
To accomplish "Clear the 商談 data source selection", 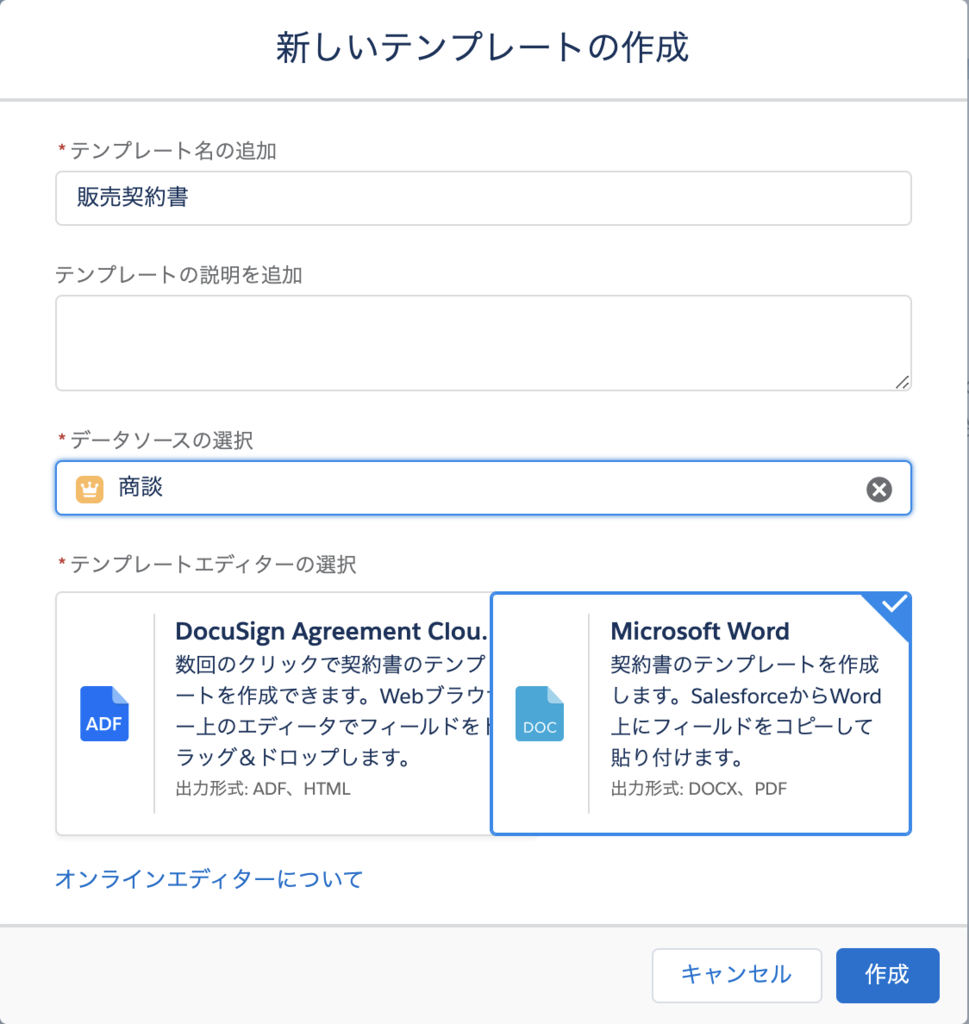I will [x=879, y=489].
